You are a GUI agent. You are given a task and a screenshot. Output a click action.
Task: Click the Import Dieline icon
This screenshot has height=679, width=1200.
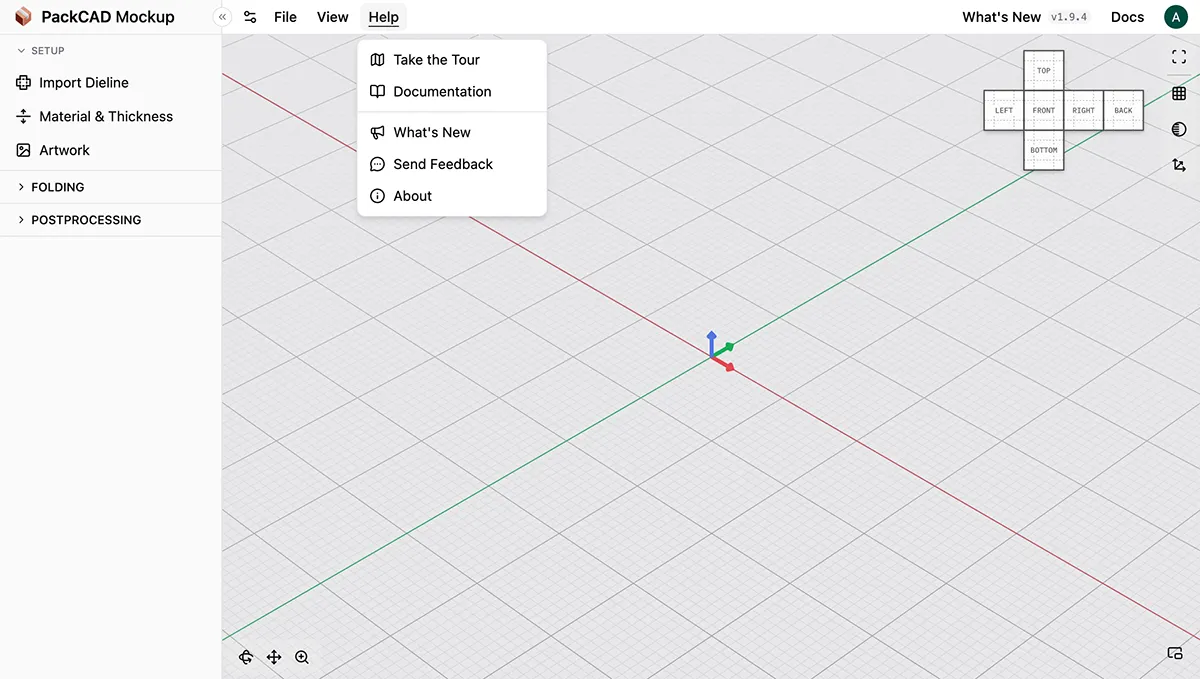pos(24,83)
